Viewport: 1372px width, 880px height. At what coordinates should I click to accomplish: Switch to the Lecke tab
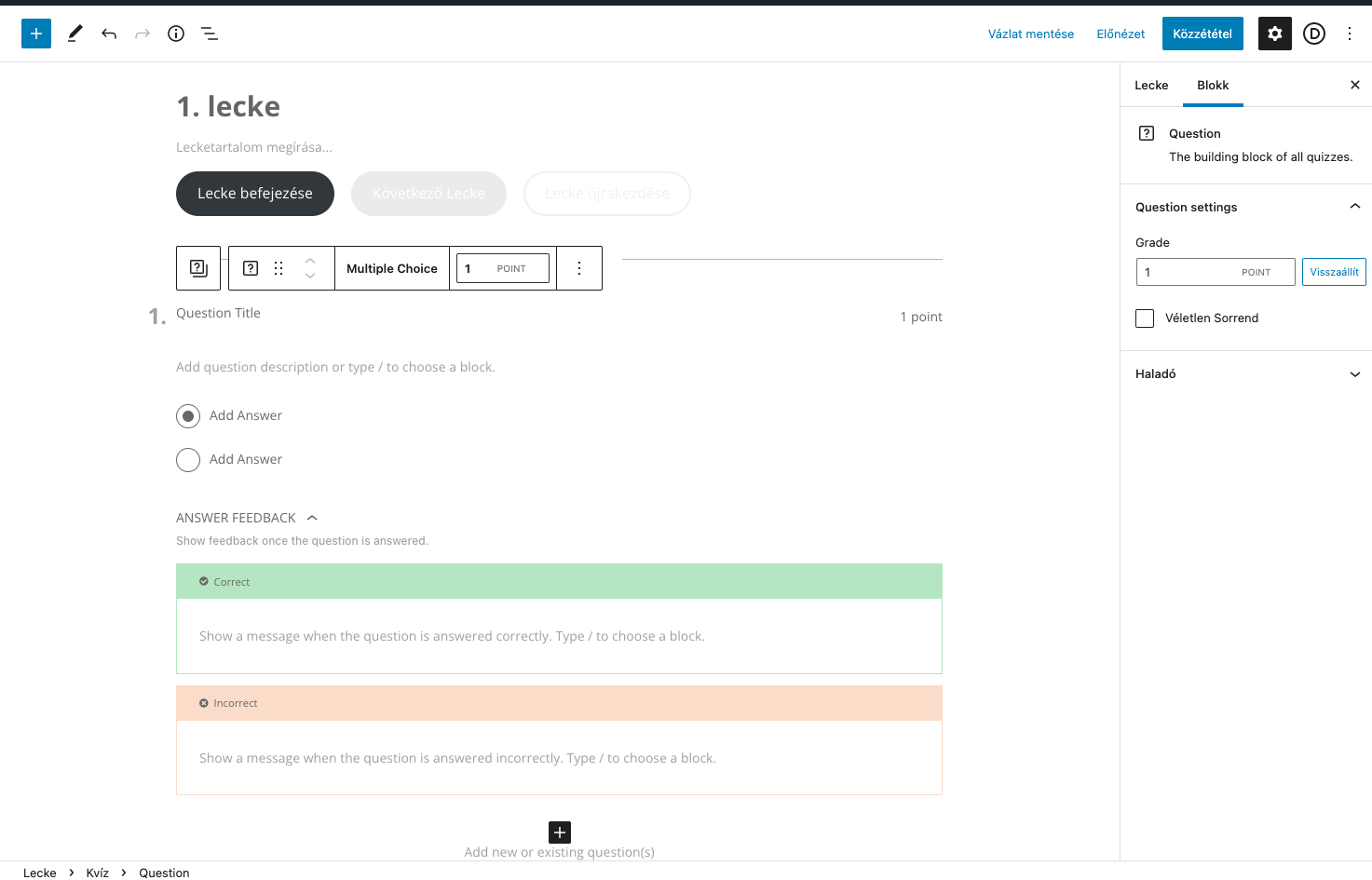[1151, 85]
